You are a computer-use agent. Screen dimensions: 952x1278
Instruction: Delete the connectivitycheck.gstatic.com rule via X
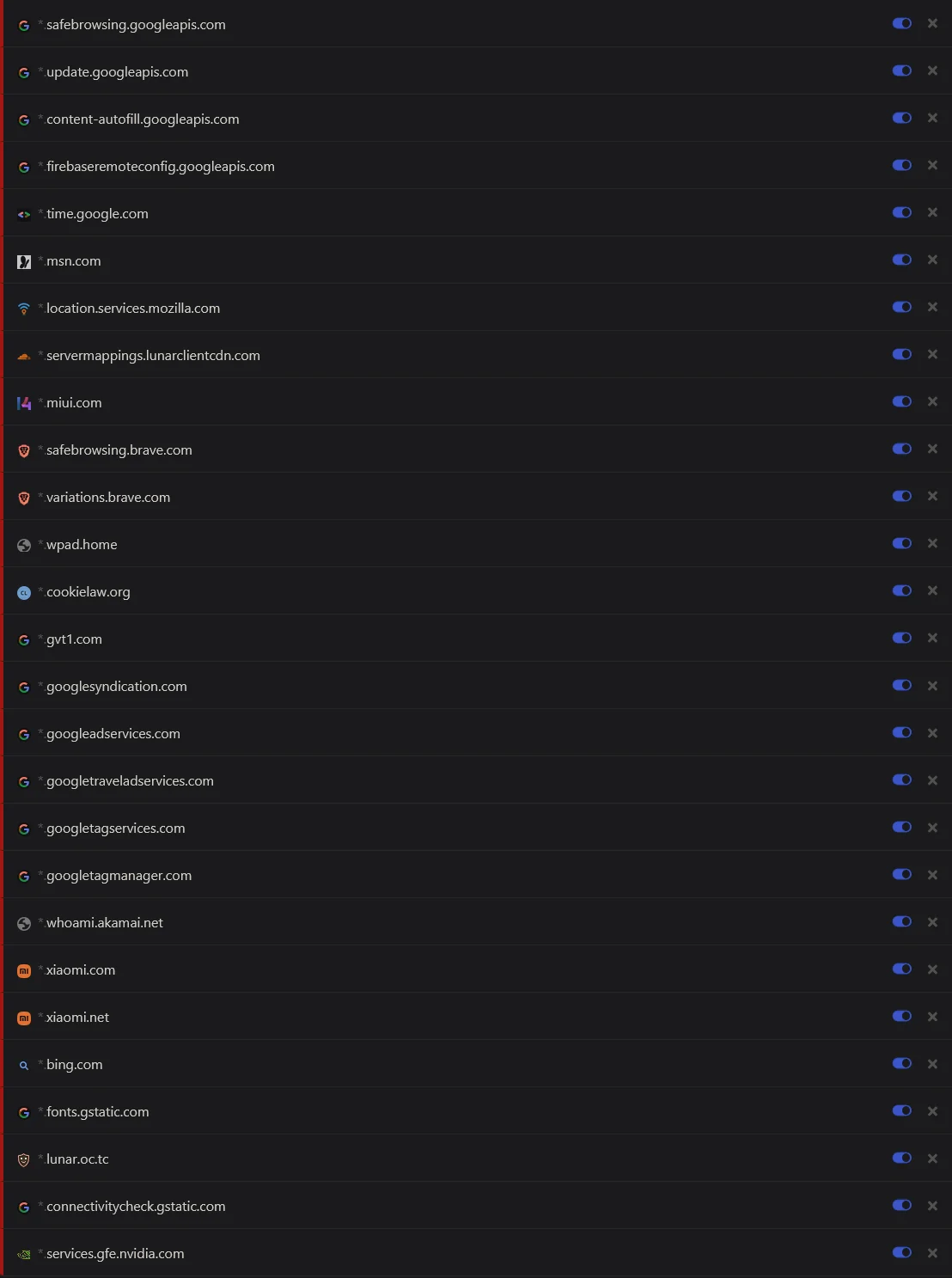[932, 1205]
